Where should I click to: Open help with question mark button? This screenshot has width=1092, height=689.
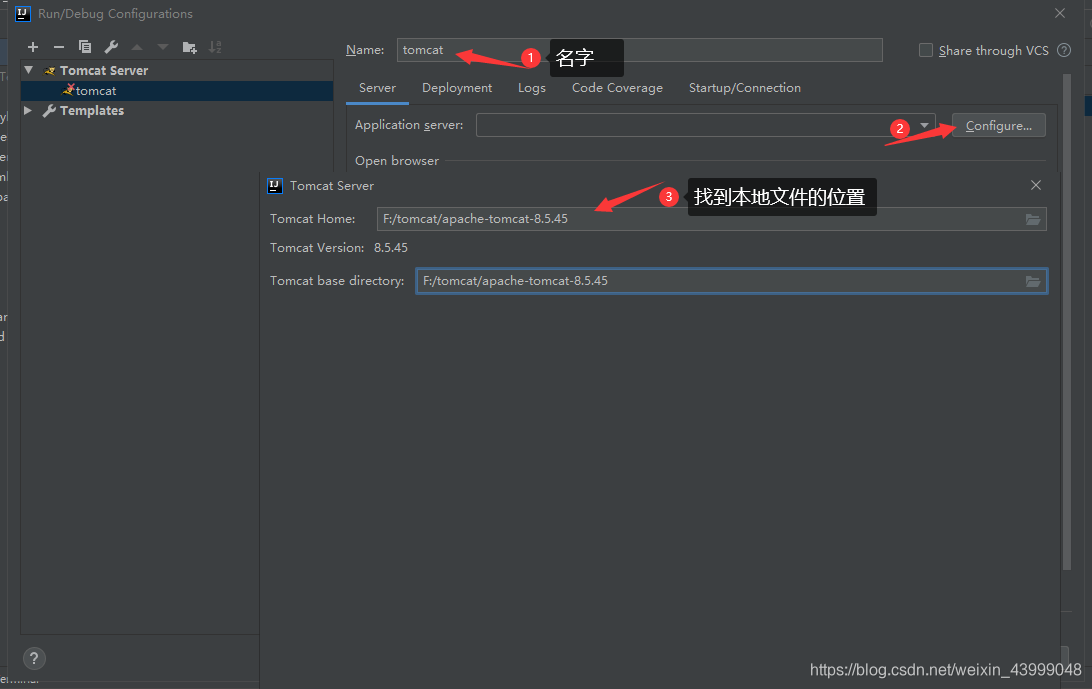[x=34, y=658]
